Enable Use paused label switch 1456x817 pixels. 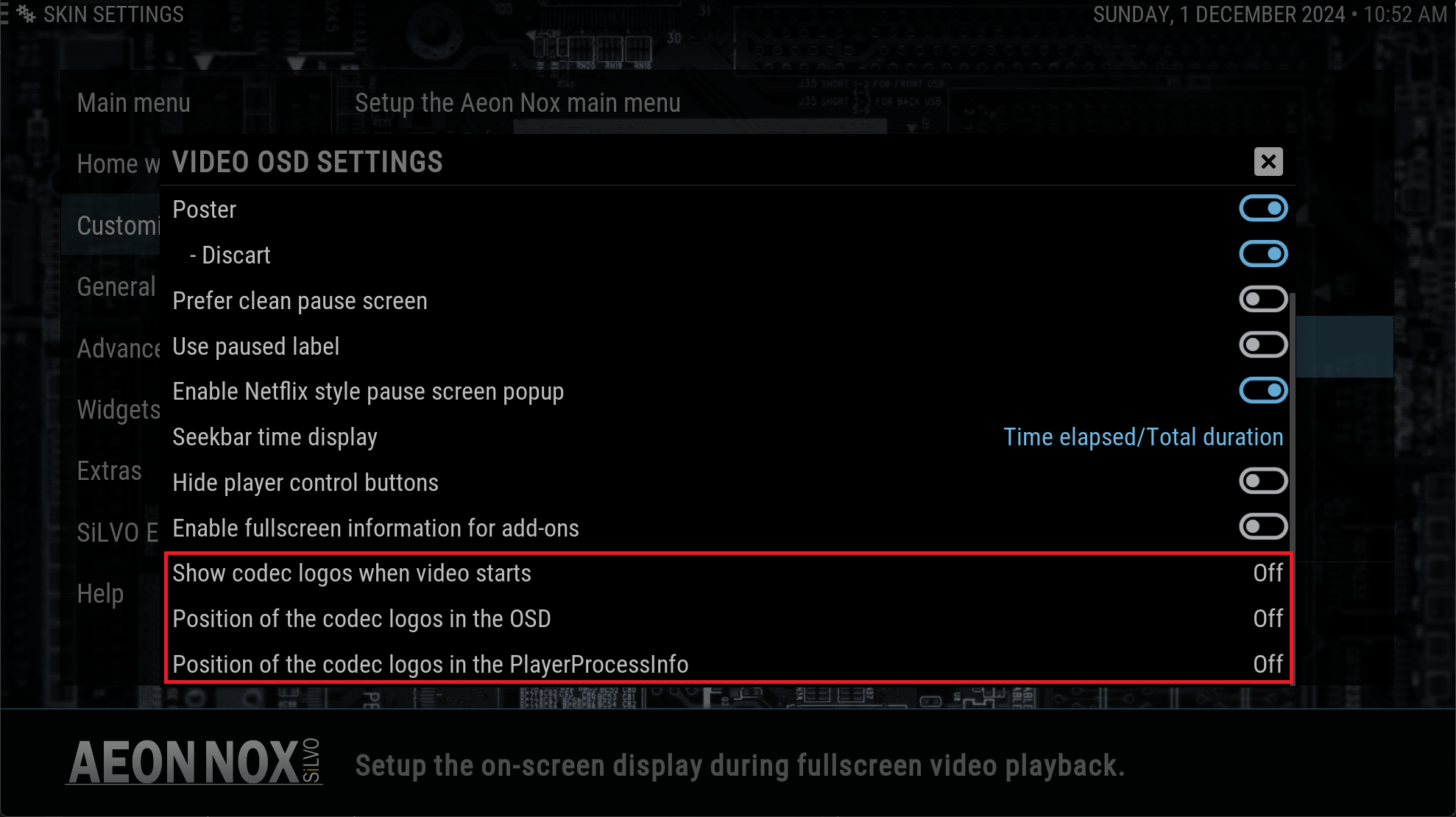tap(1263, 345)
